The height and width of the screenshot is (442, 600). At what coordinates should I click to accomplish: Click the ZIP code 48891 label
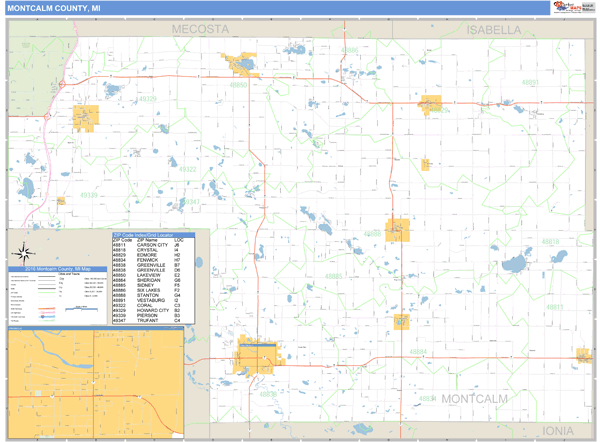pyautogui.click(x=531, y=82)
